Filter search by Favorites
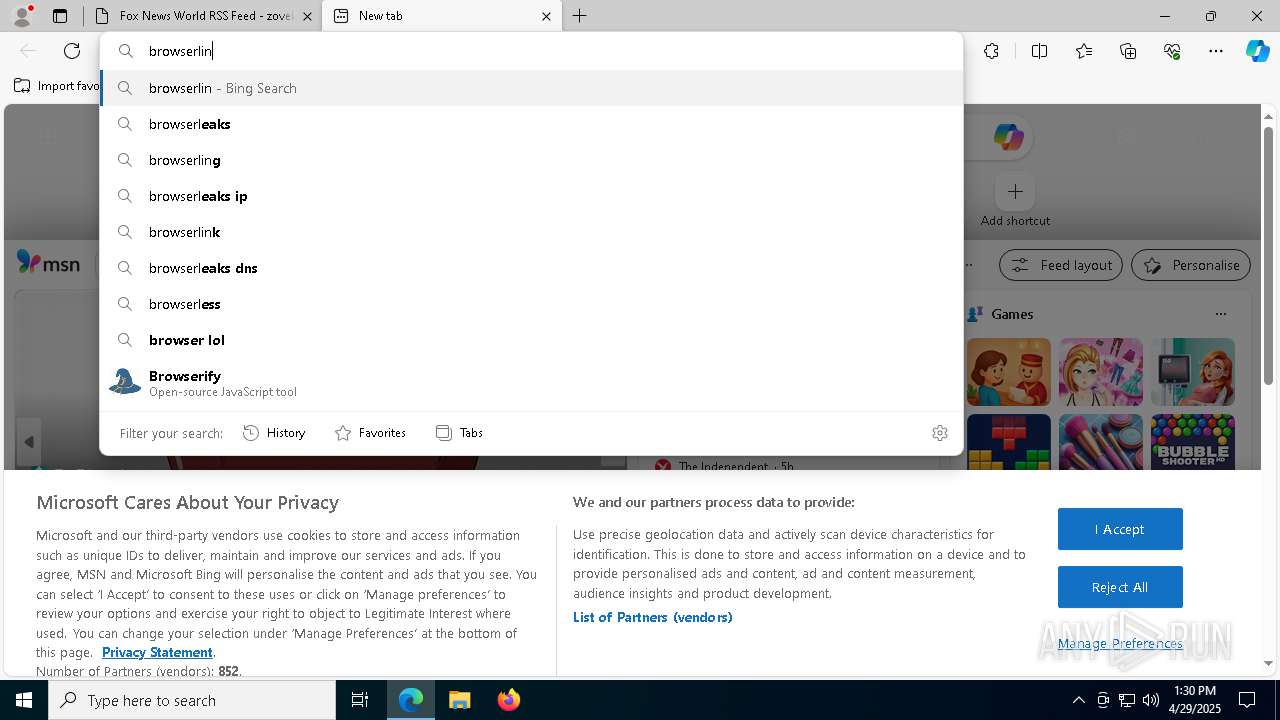Screen dimensions: 1280x720 point(370,433)
